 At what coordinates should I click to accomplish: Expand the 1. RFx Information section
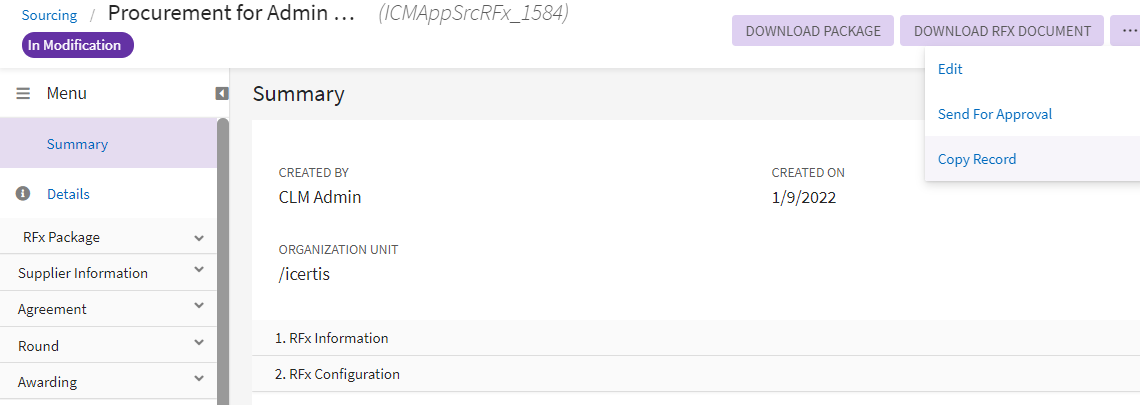tap(332, 338)
